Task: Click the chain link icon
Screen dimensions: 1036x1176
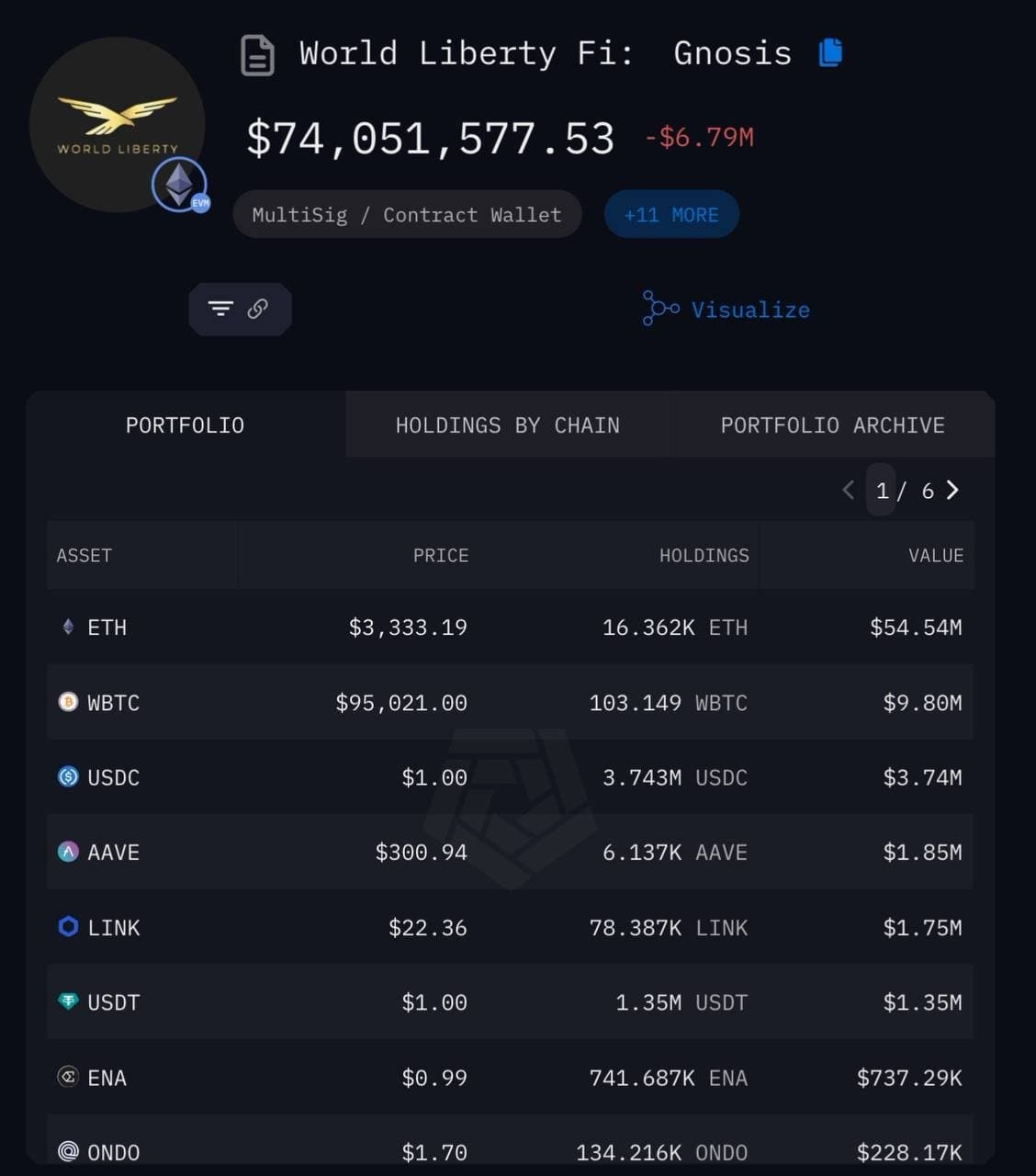Action: coord(258,309)
